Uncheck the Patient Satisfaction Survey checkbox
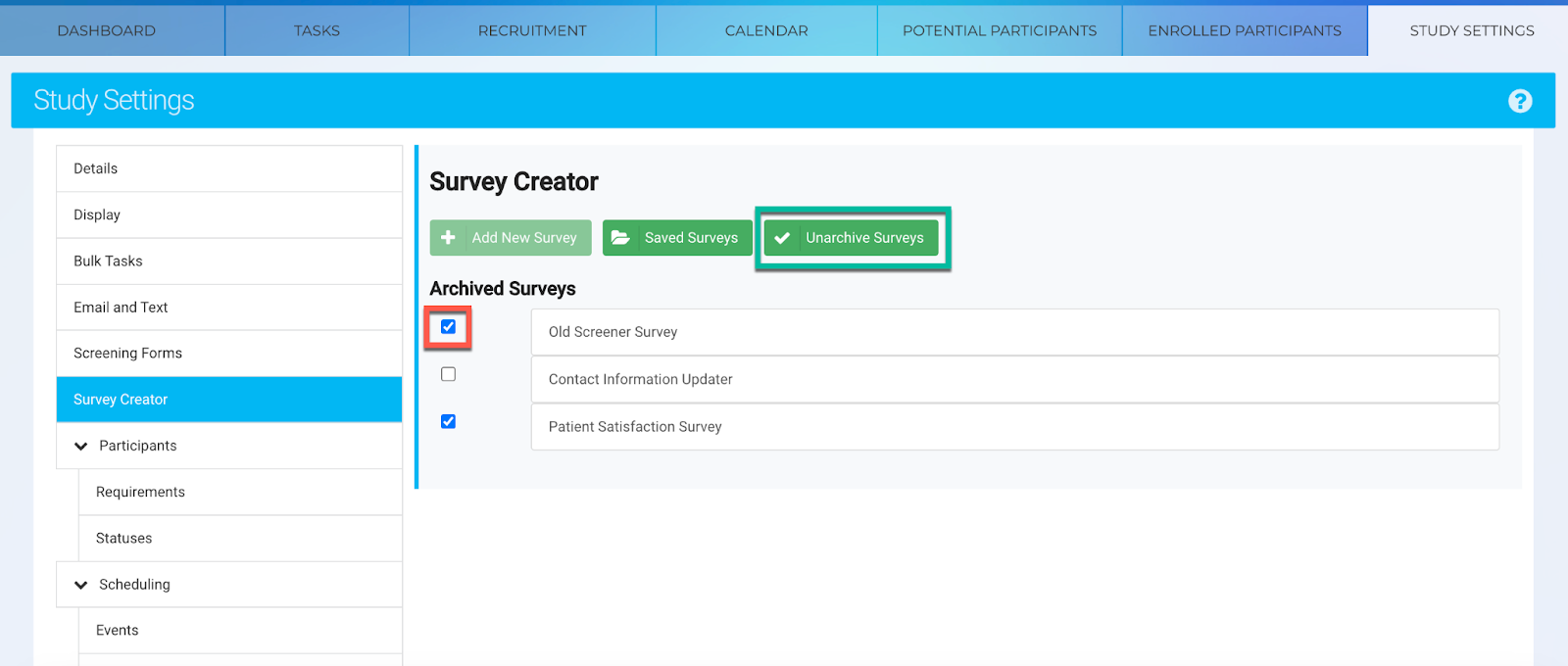1568x666 pixels. point(448,421)
